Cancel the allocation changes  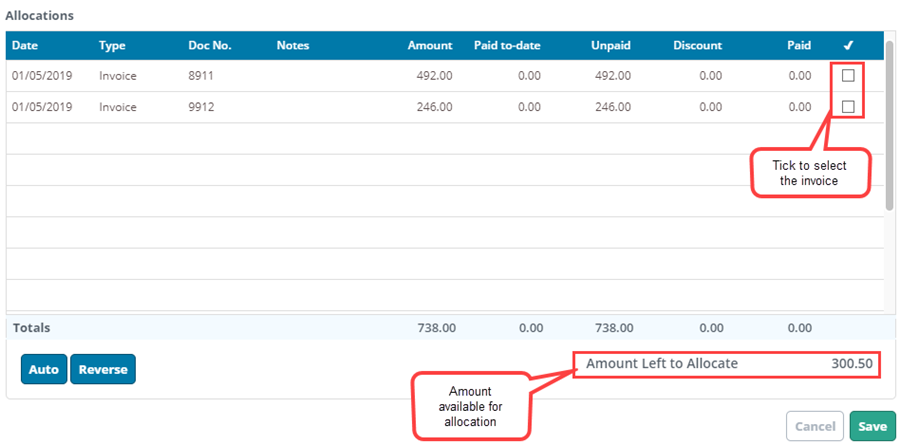tap(815, 426)
